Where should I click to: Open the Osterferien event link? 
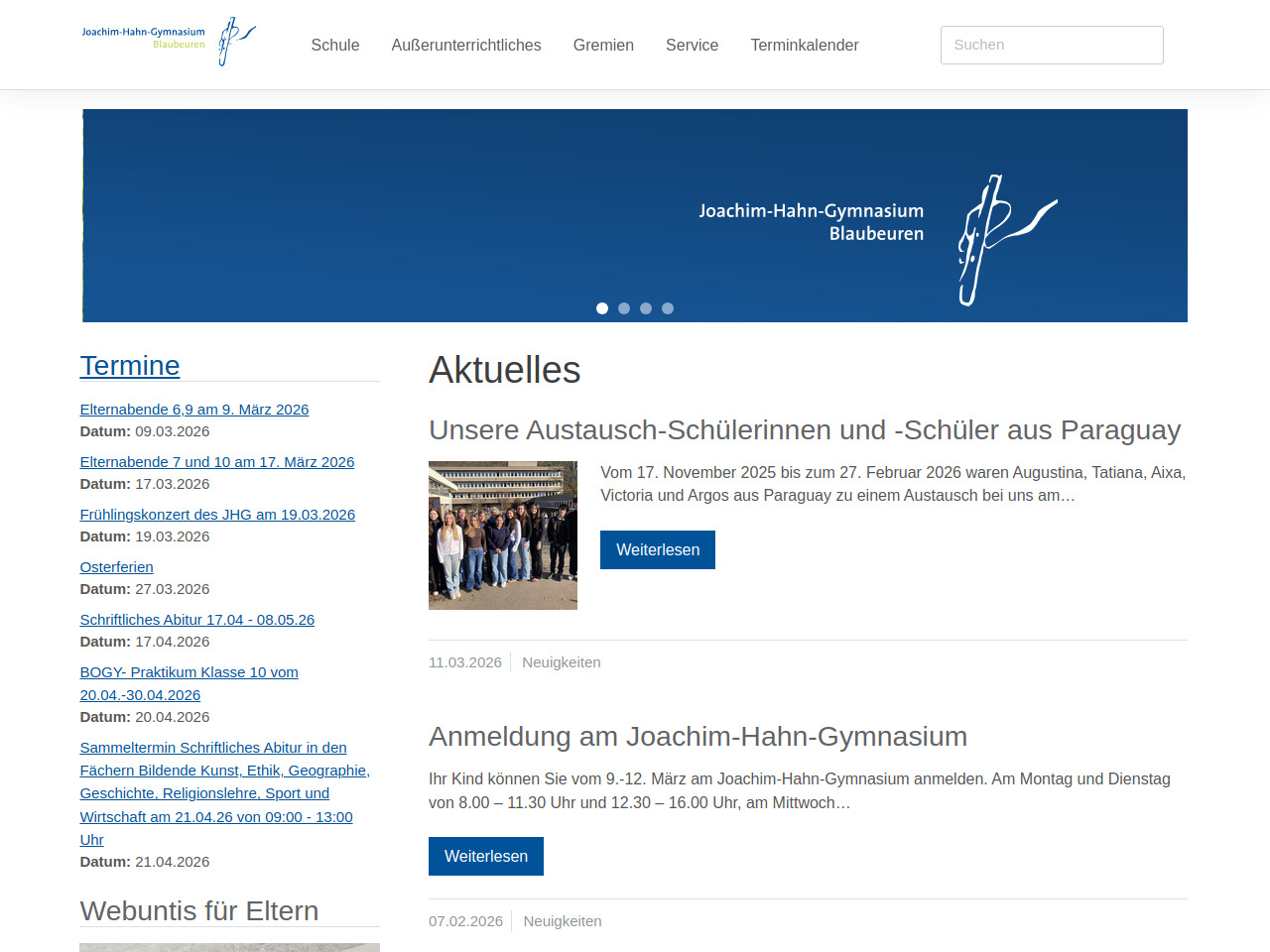click(x=116, y=567)
